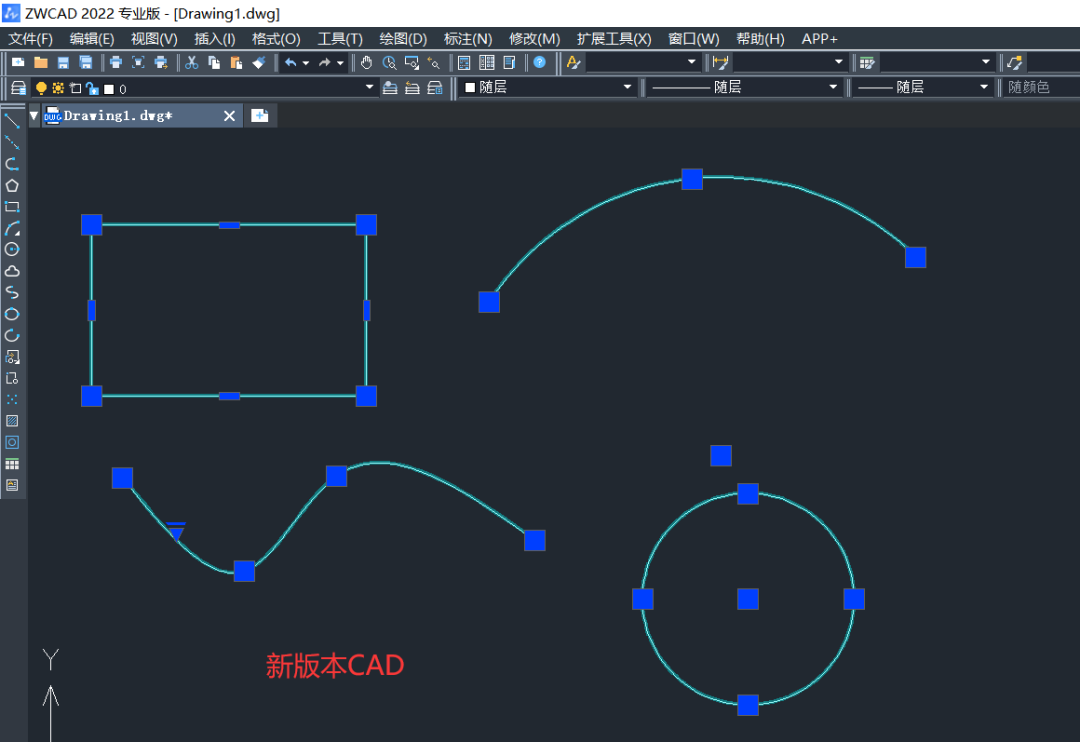Screen dimensions: 1080x742
Task: Select the Circle tool in left toolbar
Action: (x=12, y=249)
